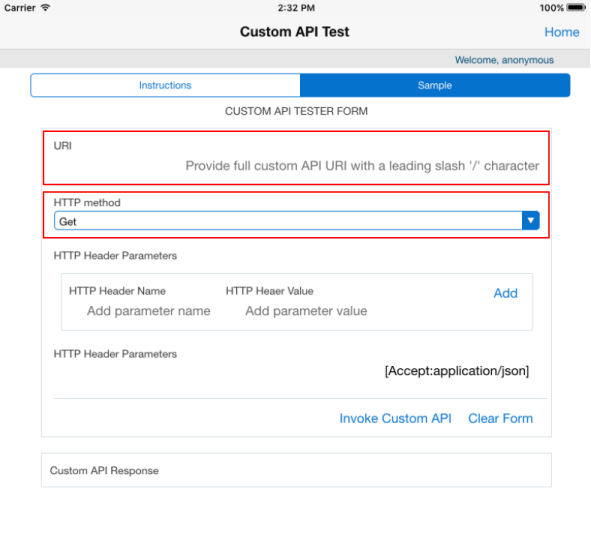Click the Wi-Fi status icon
Image resolution: width=591 pixels, height=537 pixels.
(x=45, y=8)
